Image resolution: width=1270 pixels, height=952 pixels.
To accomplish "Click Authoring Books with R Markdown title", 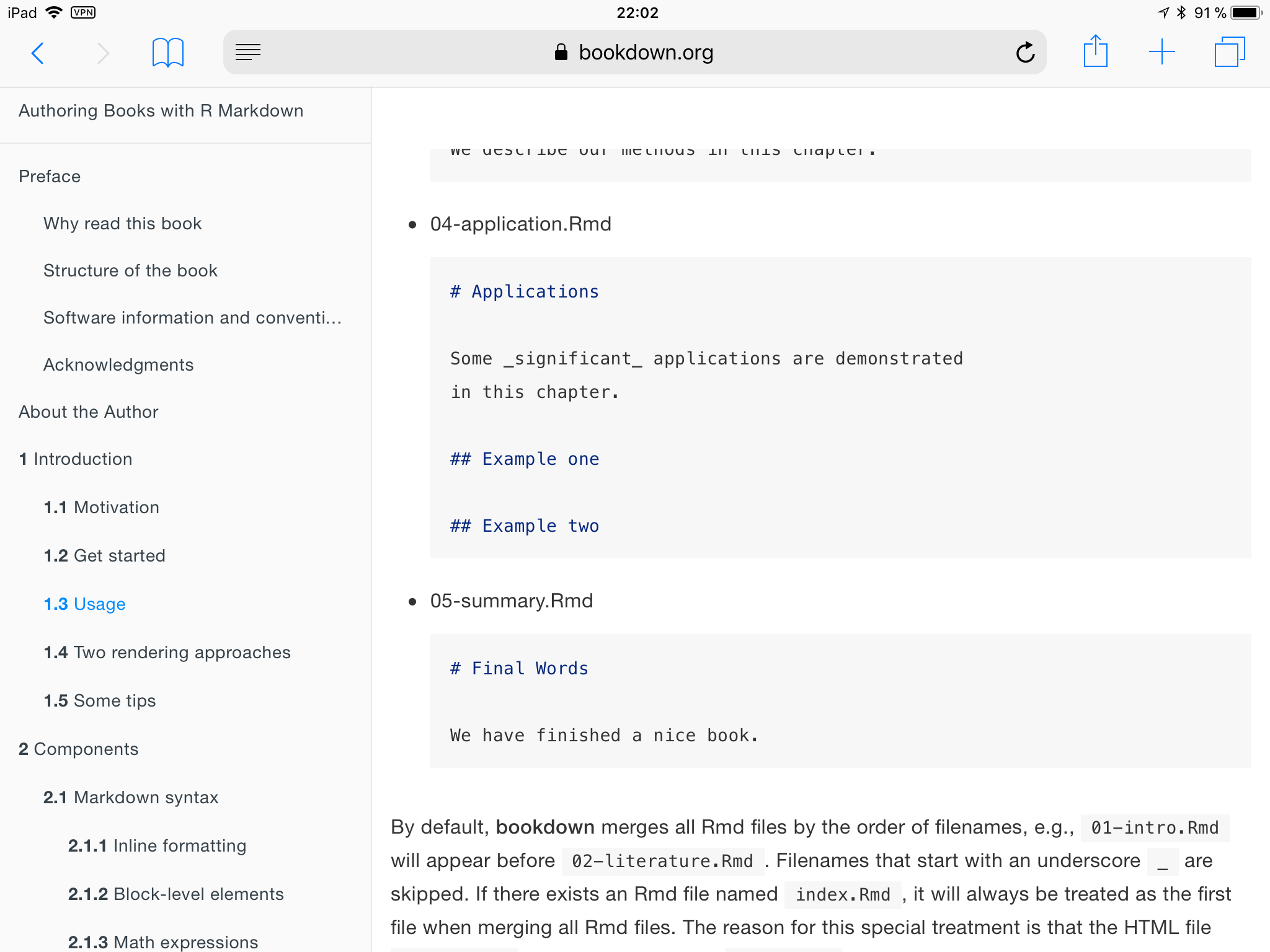I will (161, 111).
